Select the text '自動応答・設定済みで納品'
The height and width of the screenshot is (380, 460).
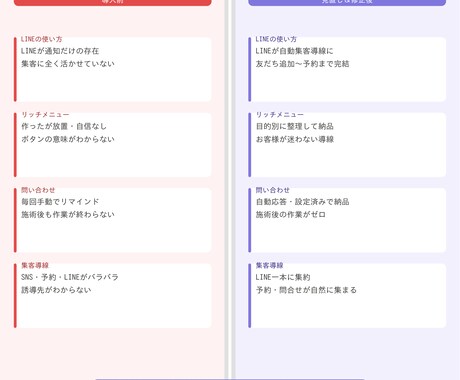pyautogui.click(x=302, y=202)
